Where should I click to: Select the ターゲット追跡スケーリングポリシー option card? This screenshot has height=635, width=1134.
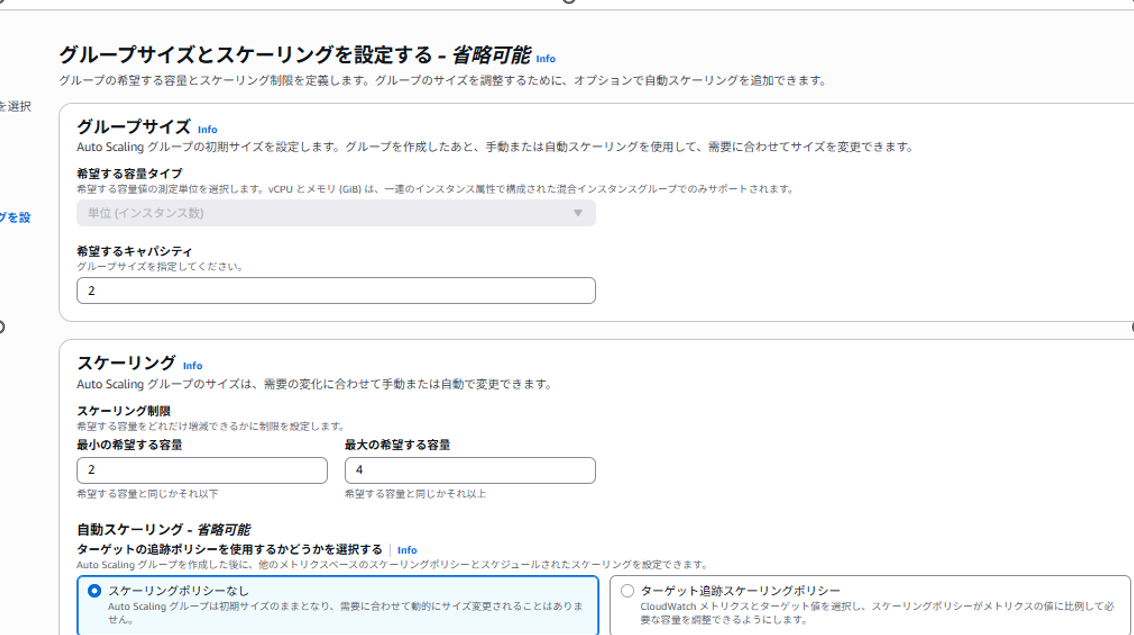click(x=870, y=600)
